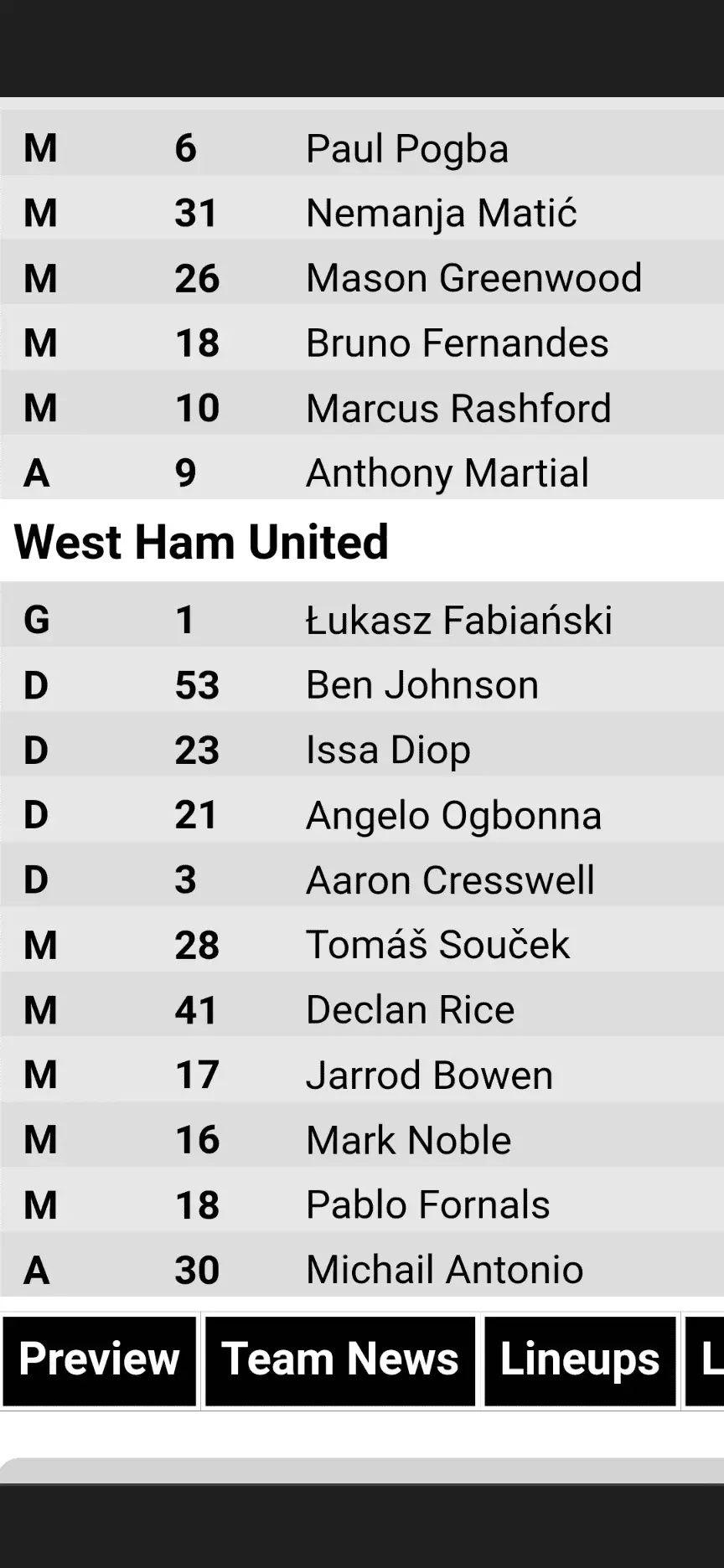Open the Preview tab
This screenshot has height=1568, width=724.
pyautogui.click(x=99, y=1359)
